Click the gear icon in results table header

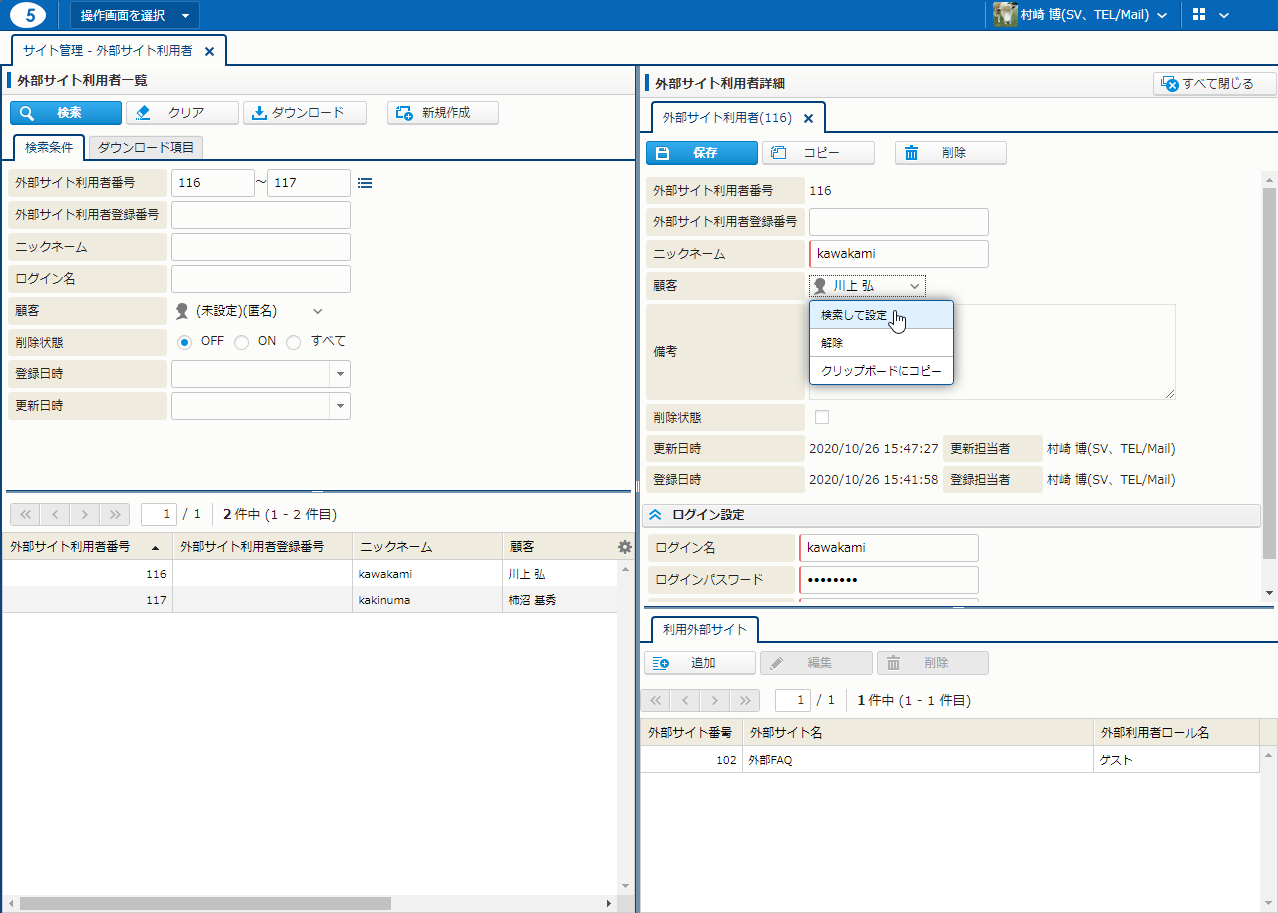pyautogui.click(x=625, y=547)
